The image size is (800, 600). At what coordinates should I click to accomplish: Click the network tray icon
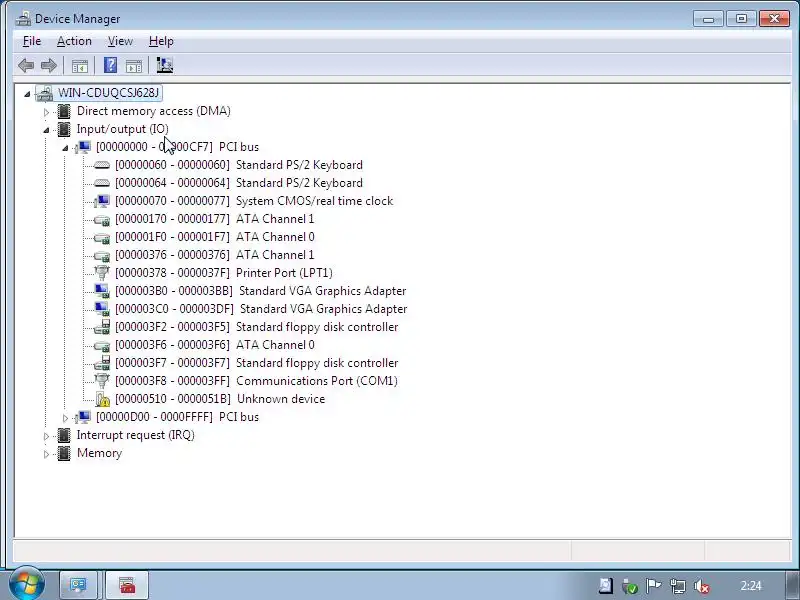678,586
